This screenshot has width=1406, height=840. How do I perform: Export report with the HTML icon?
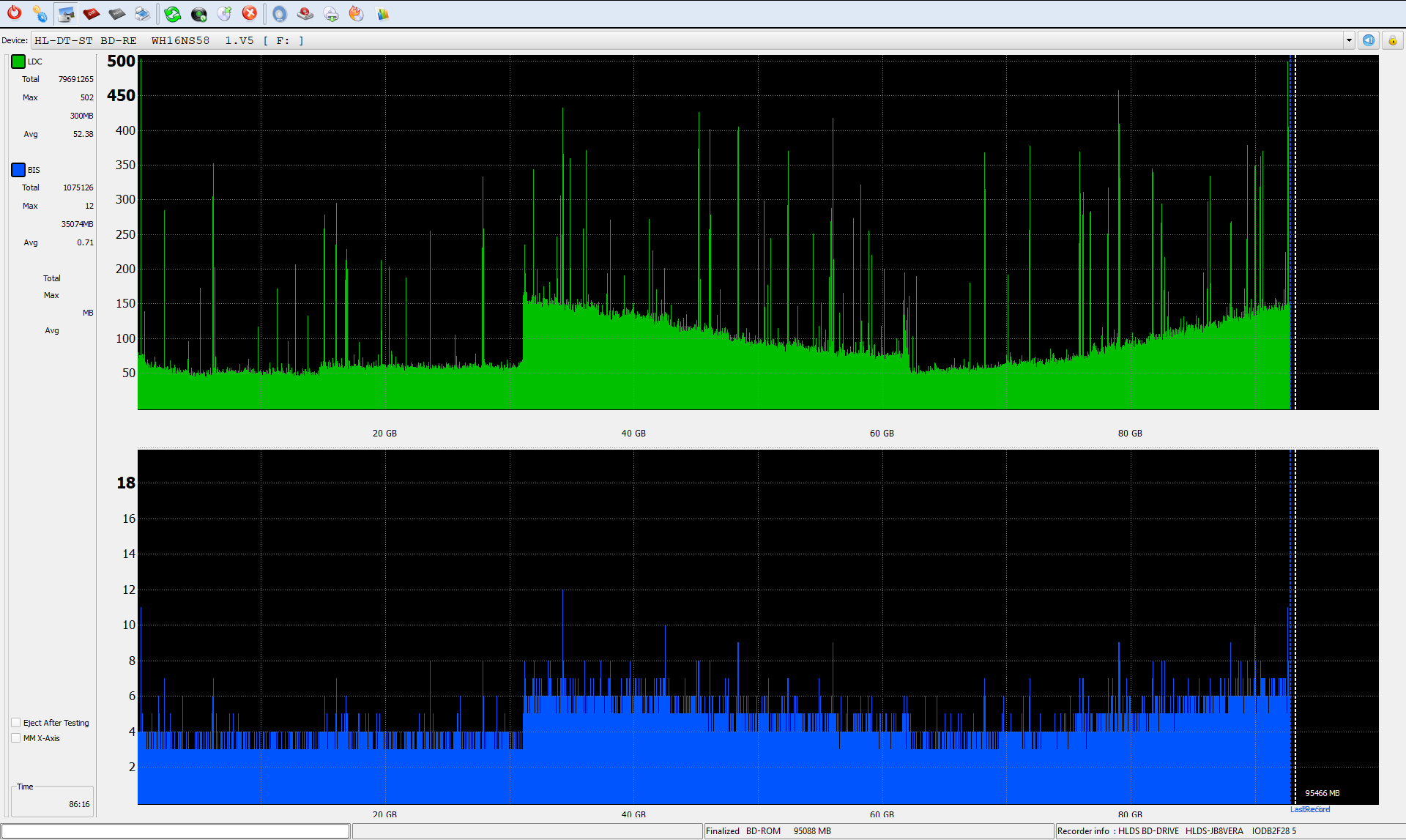pyautogui.click(x=117, y=13)
